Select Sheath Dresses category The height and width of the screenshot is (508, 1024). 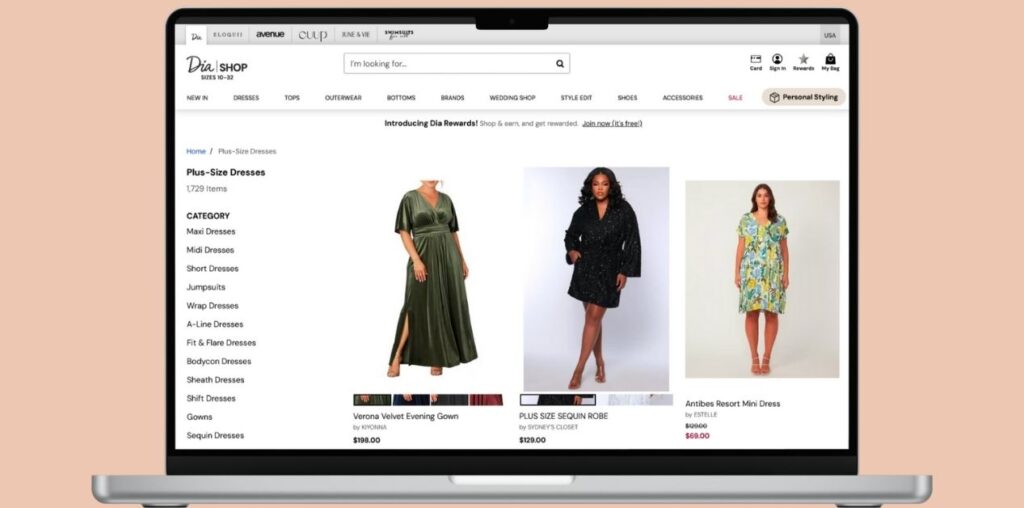[215, 380]
